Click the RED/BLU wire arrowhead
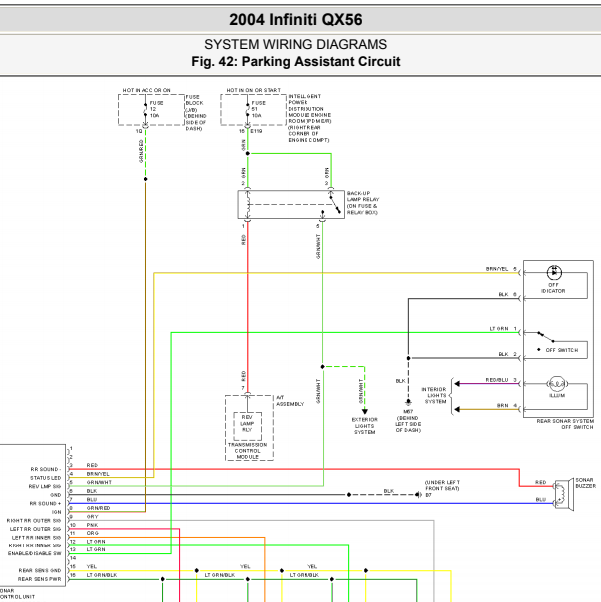This screenshot has width=601, height=602. coord(457,384)
